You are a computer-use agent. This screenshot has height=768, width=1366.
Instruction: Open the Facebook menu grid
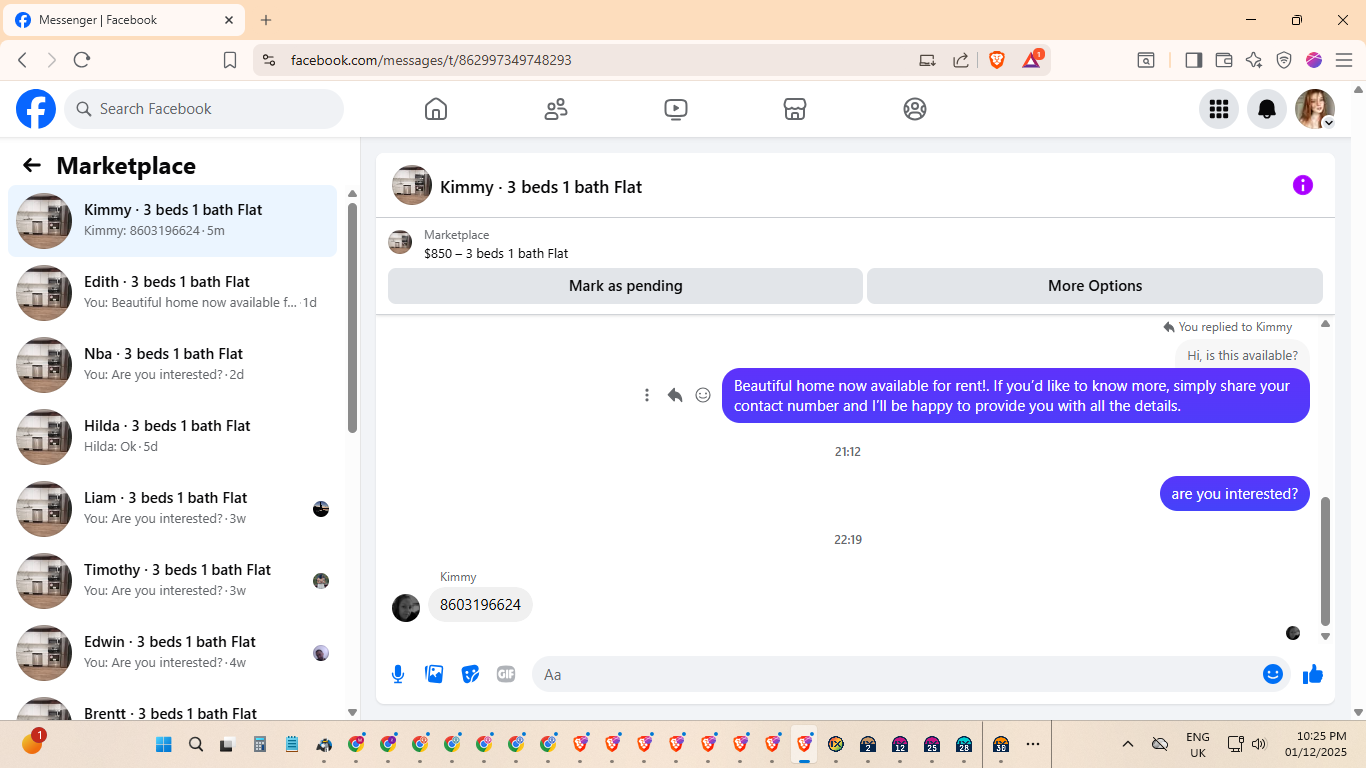(1219, 109)
